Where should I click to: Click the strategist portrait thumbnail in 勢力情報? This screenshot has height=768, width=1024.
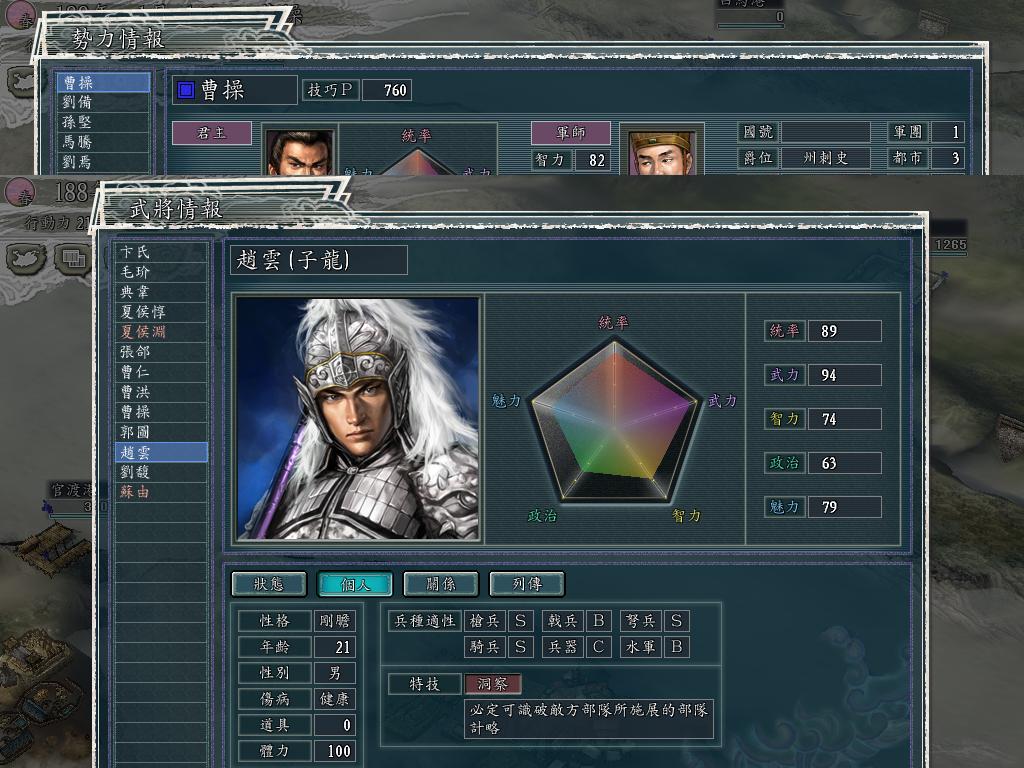pos(662,152)
